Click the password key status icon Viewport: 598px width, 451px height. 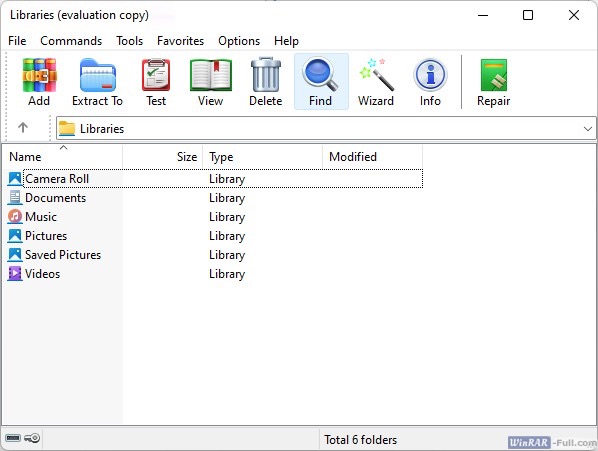coord(32,438)
